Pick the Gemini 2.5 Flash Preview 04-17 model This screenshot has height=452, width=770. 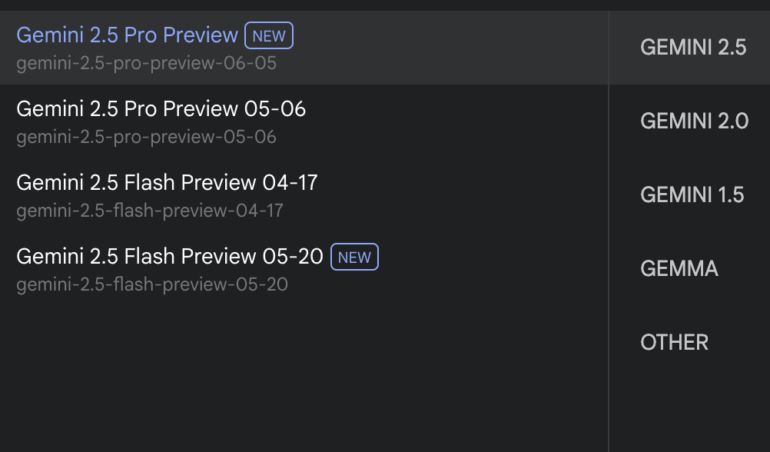[167, 183]
